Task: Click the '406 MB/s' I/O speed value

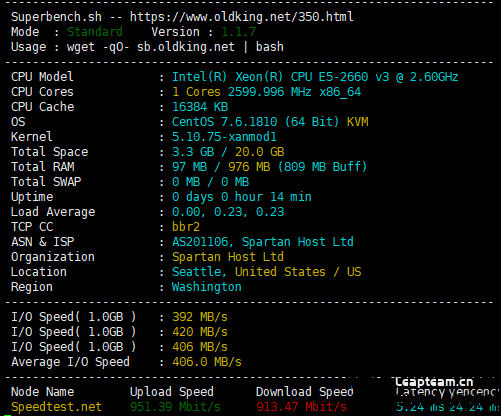Action: [200, 347]
